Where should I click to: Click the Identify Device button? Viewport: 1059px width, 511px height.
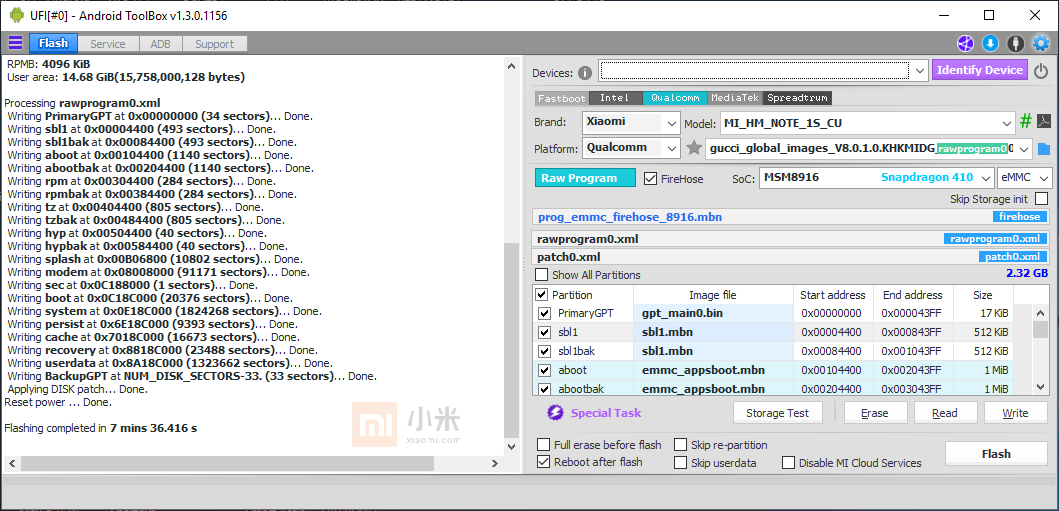pos(980,70)
